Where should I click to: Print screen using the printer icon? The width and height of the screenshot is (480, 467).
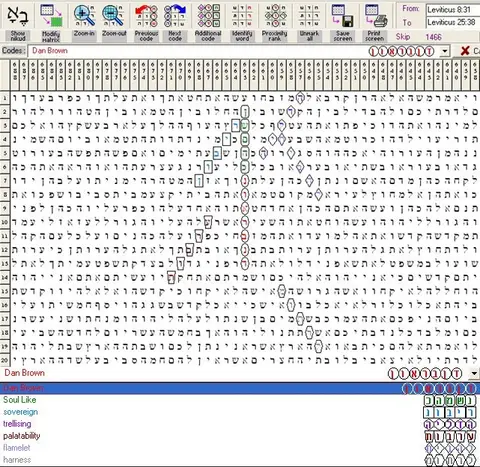(375, 16)
